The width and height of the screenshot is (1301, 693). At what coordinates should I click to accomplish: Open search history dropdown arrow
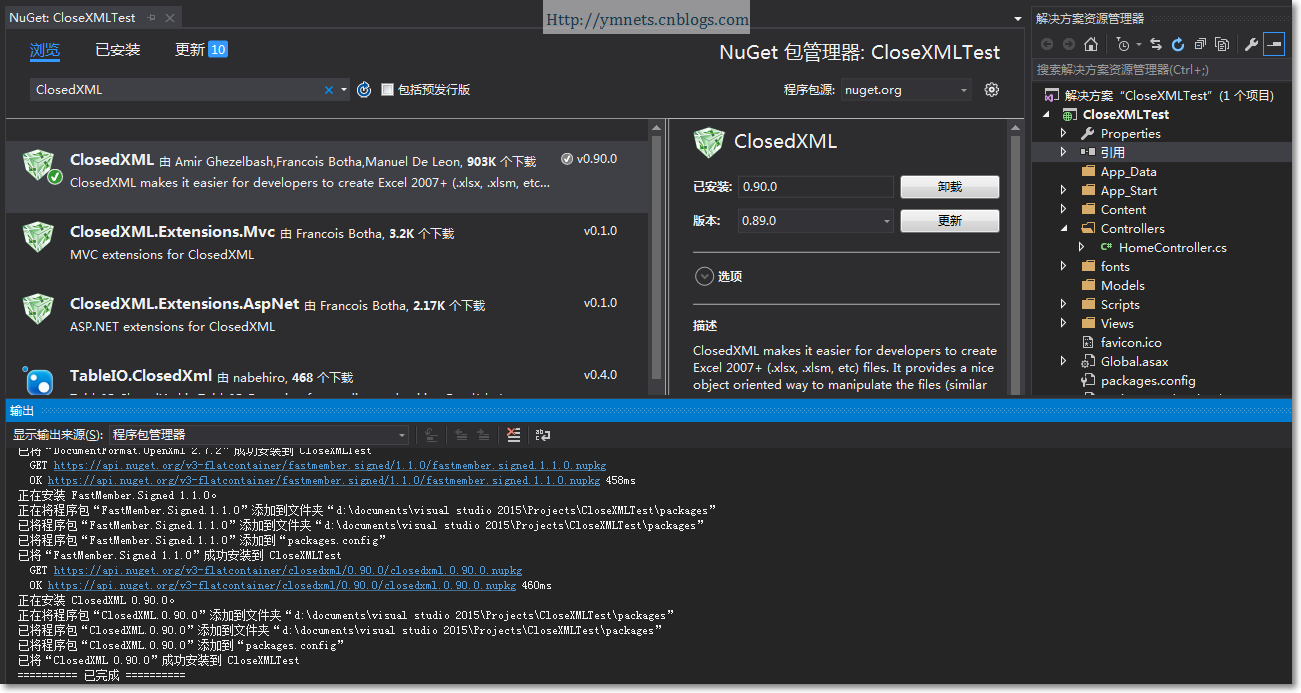coord(344,90)
